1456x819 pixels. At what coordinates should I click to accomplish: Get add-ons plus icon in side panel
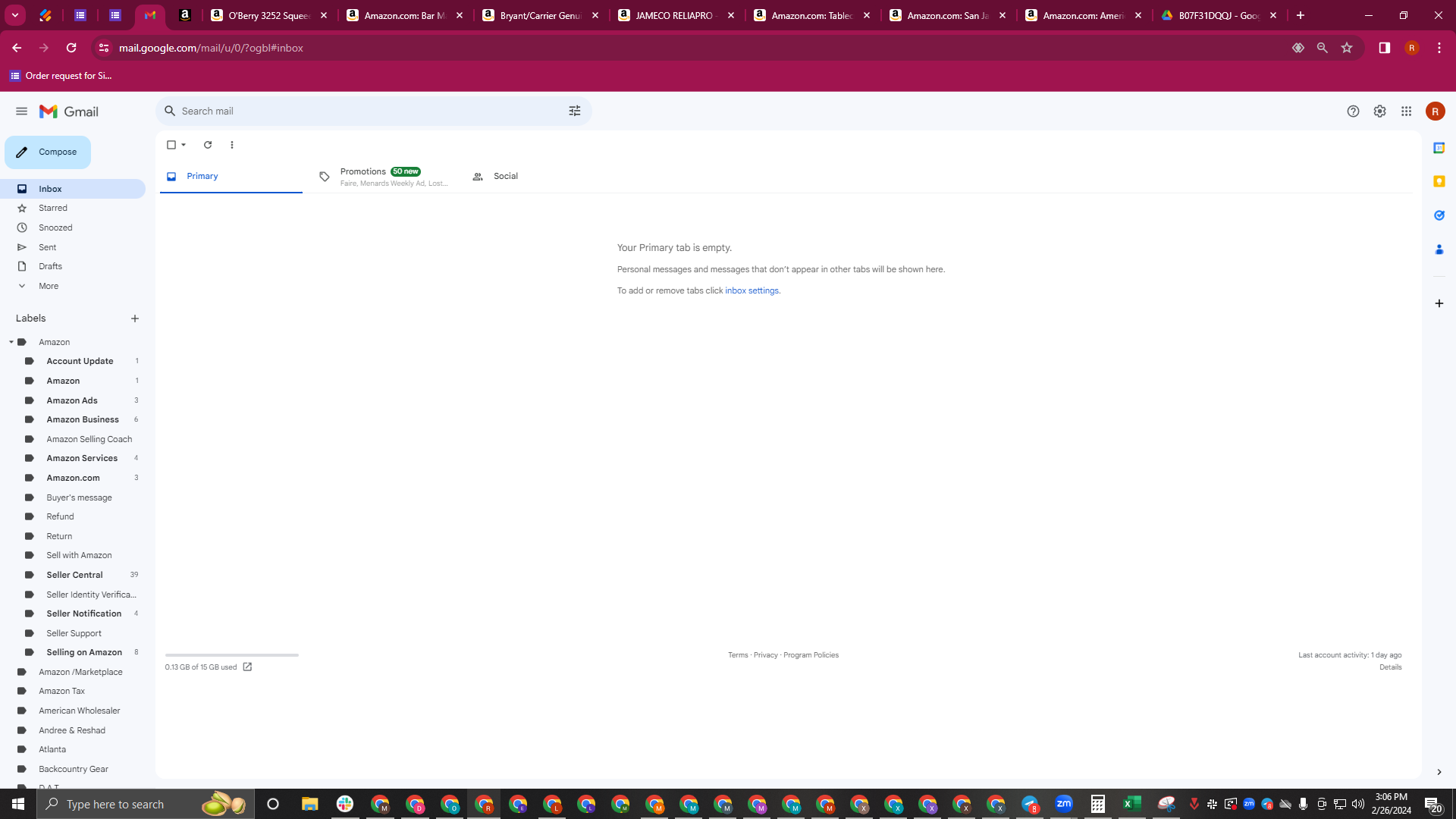pyautogui.click(x=1439, y=303)
